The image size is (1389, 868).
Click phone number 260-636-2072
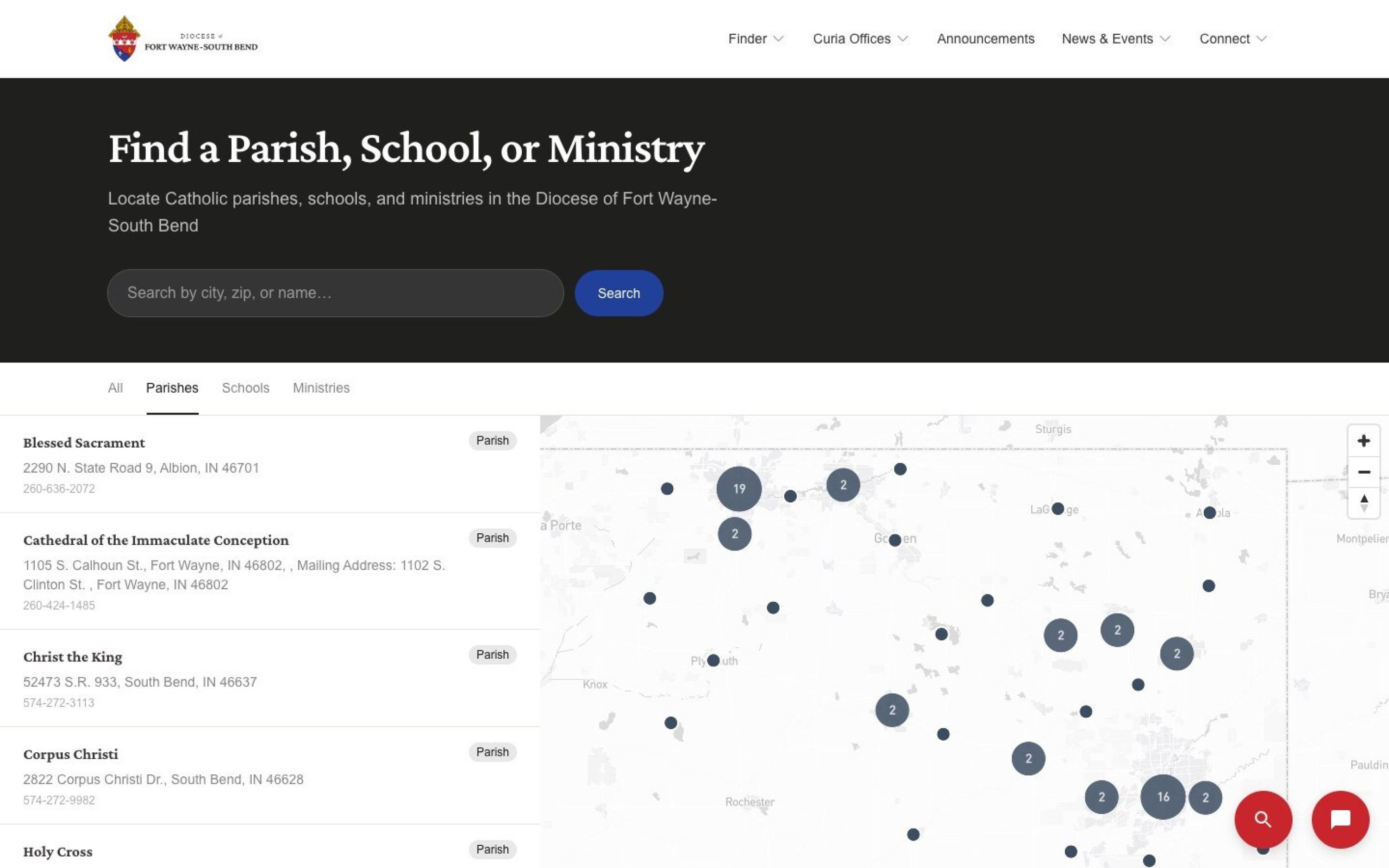(59, 488)
